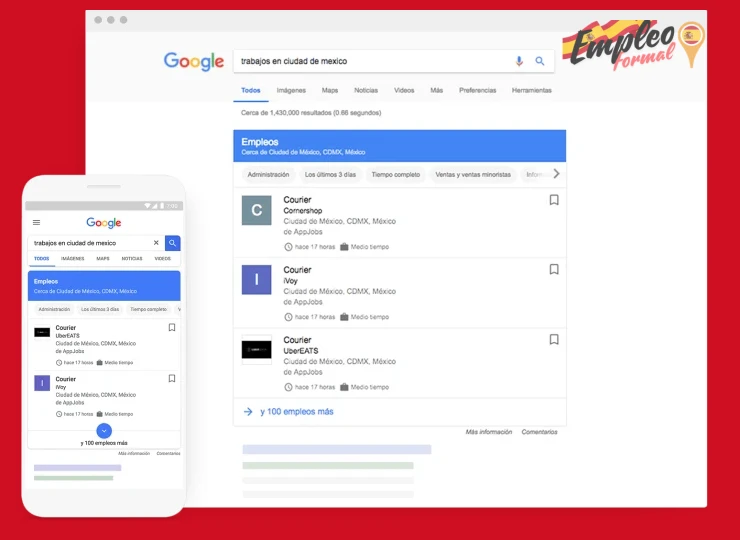
Task: Apply 'Ventas y ventas minoristas' filter chip
Action: click(473, 175)
